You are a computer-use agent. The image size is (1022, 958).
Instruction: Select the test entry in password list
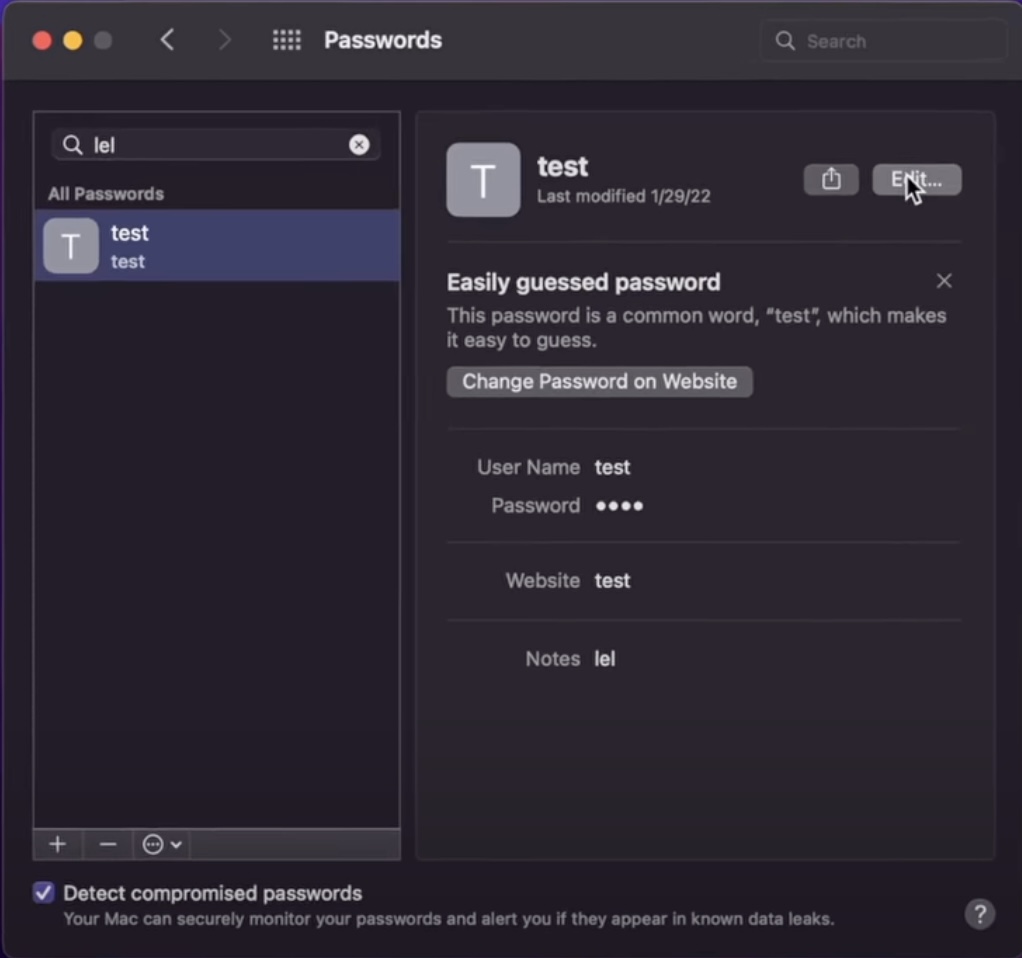[217, 246]
